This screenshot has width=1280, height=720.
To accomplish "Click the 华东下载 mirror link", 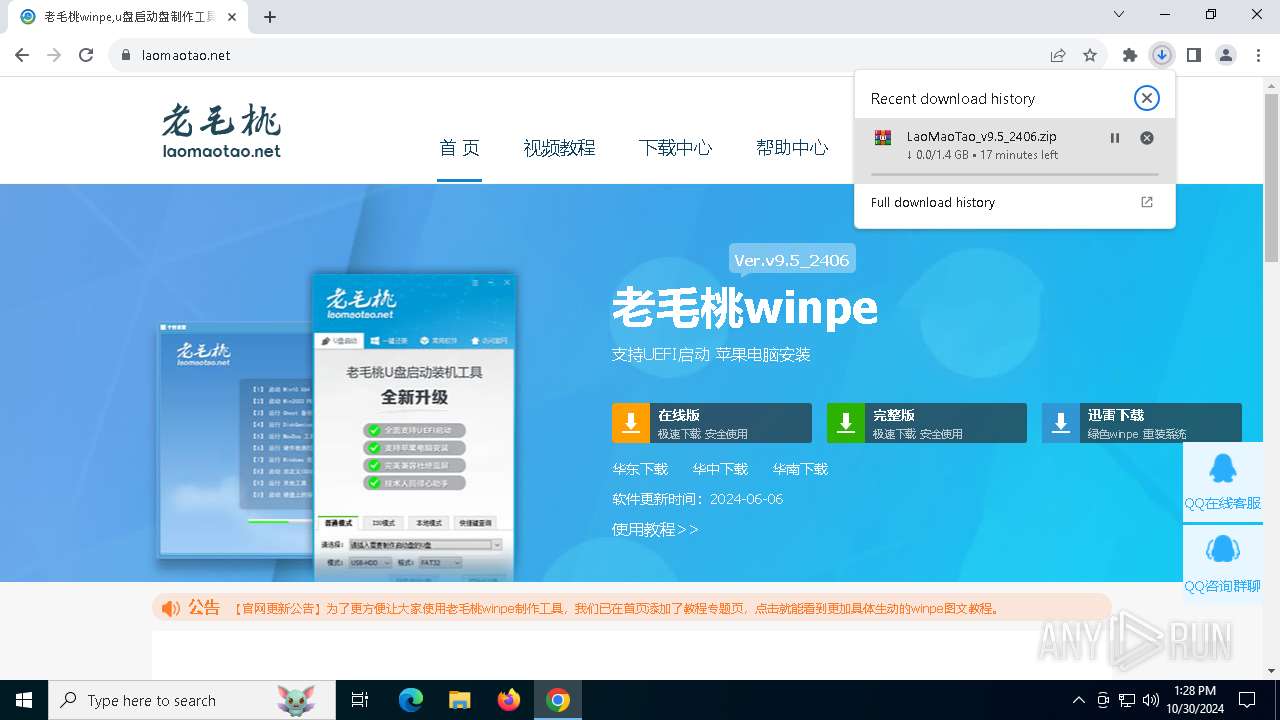I will tap(640, 469).
